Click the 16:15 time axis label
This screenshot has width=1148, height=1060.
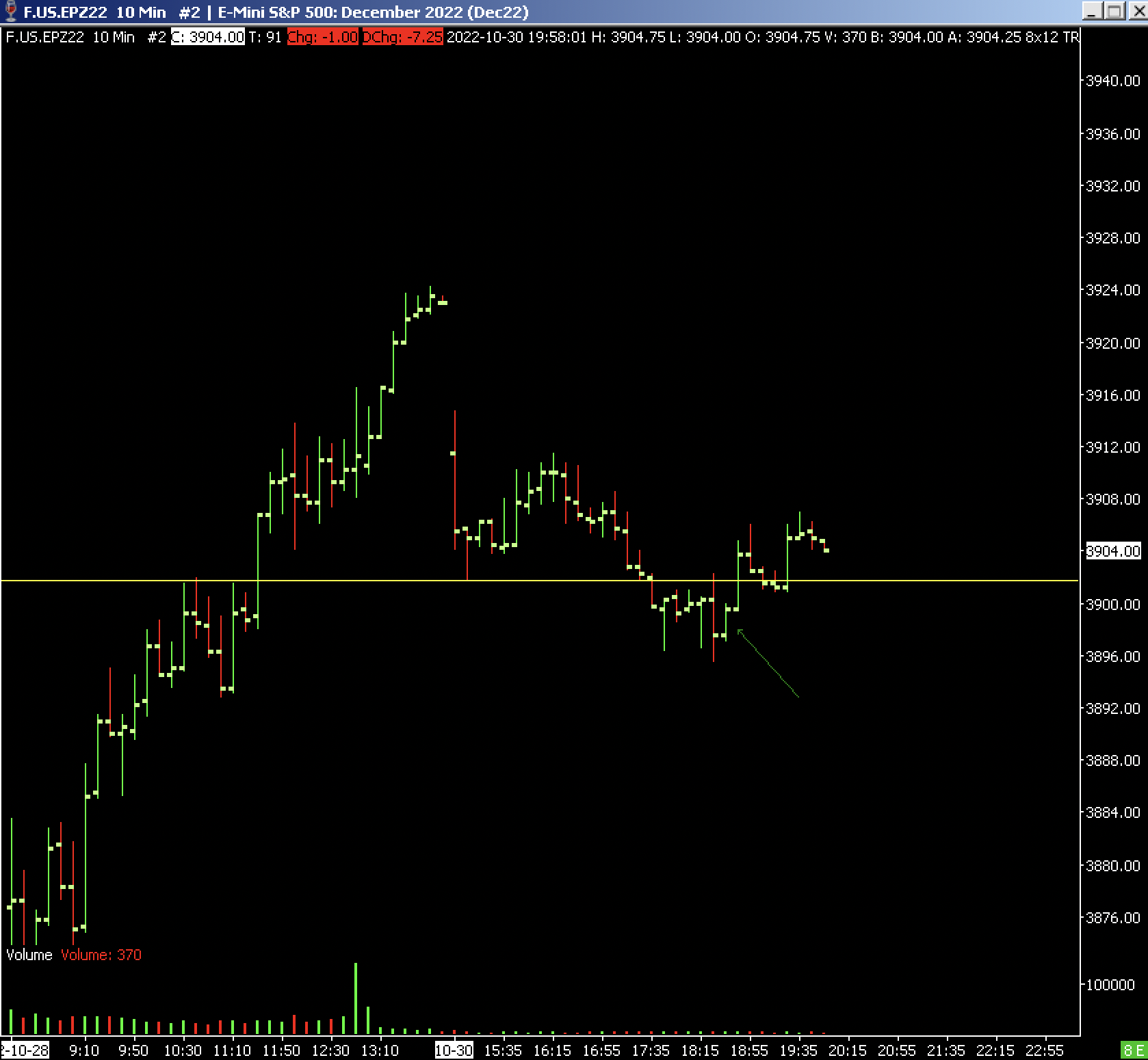pyautogui.click(x=552, y=1050)
